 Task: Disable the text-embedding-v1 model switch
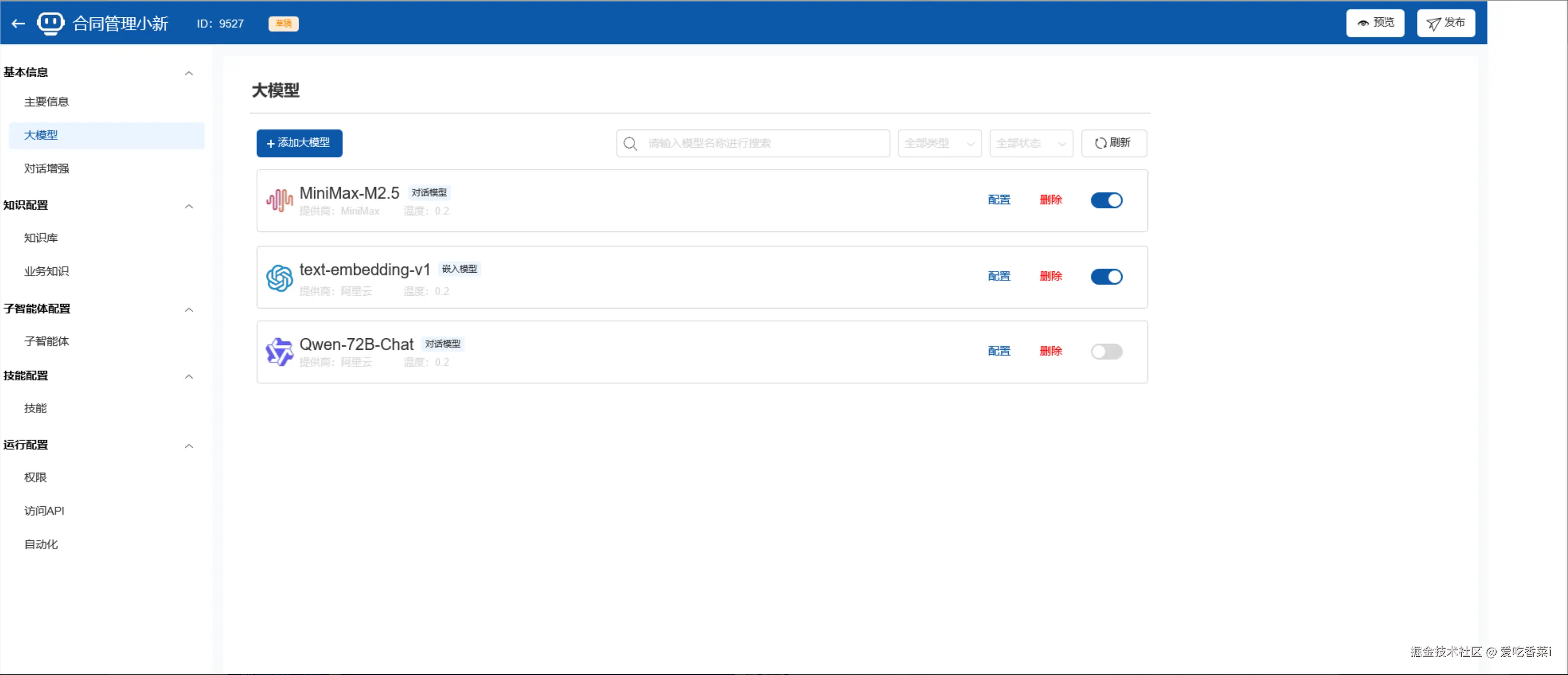click(1106, 277)
